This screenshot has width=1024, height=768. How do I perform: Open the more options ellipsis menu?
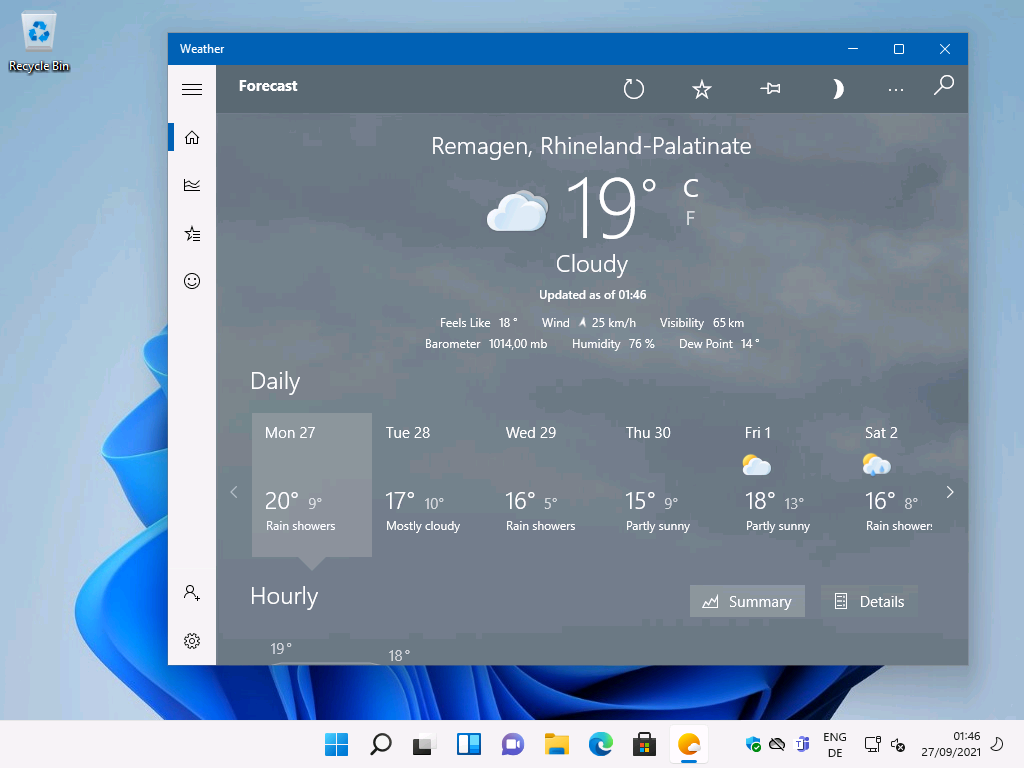(x=896, y=89)
